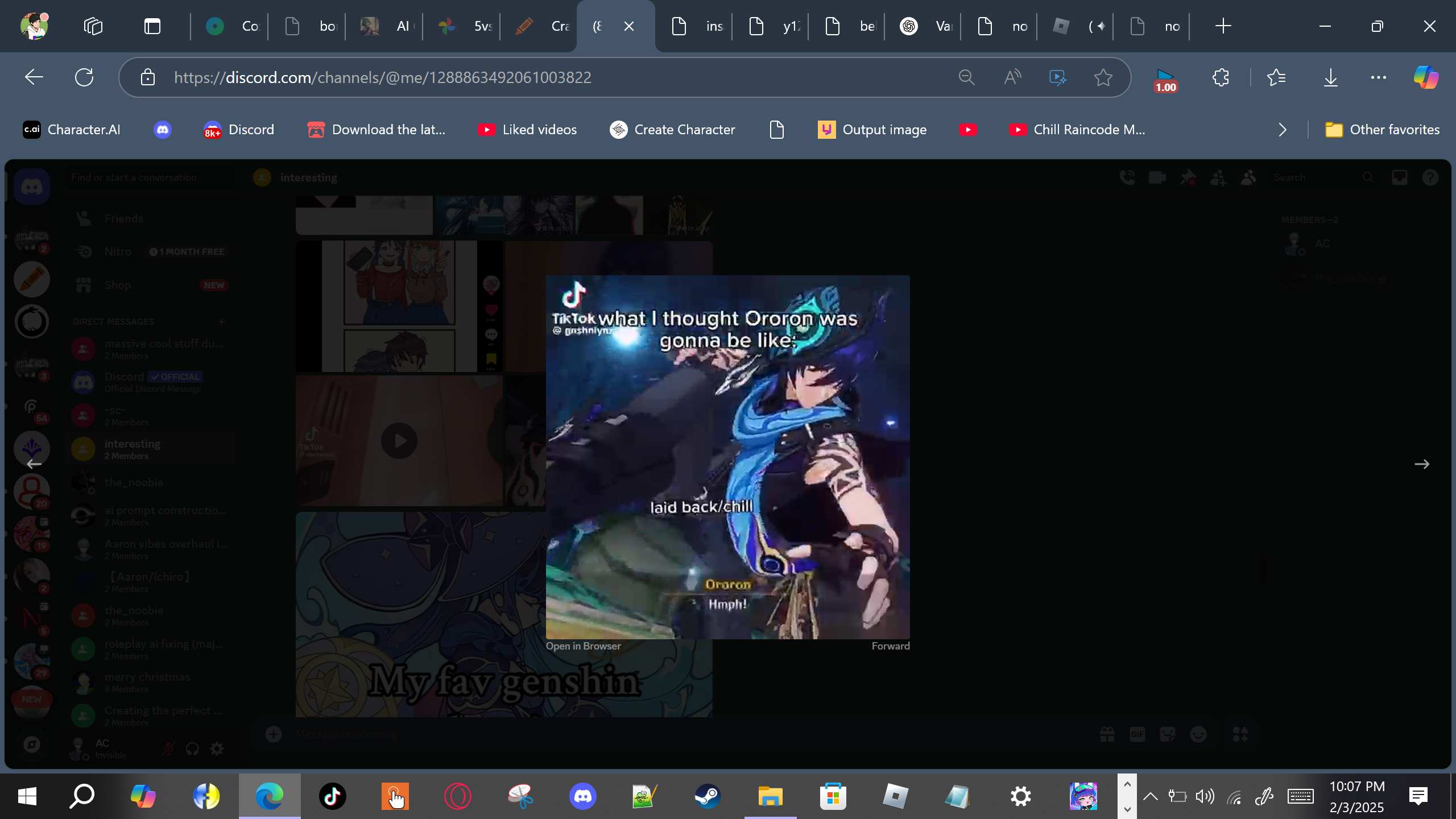The image size is (1456, 819).
Task: Expand the hidden favorites overflow chevron
Action: pos(1283,130)
